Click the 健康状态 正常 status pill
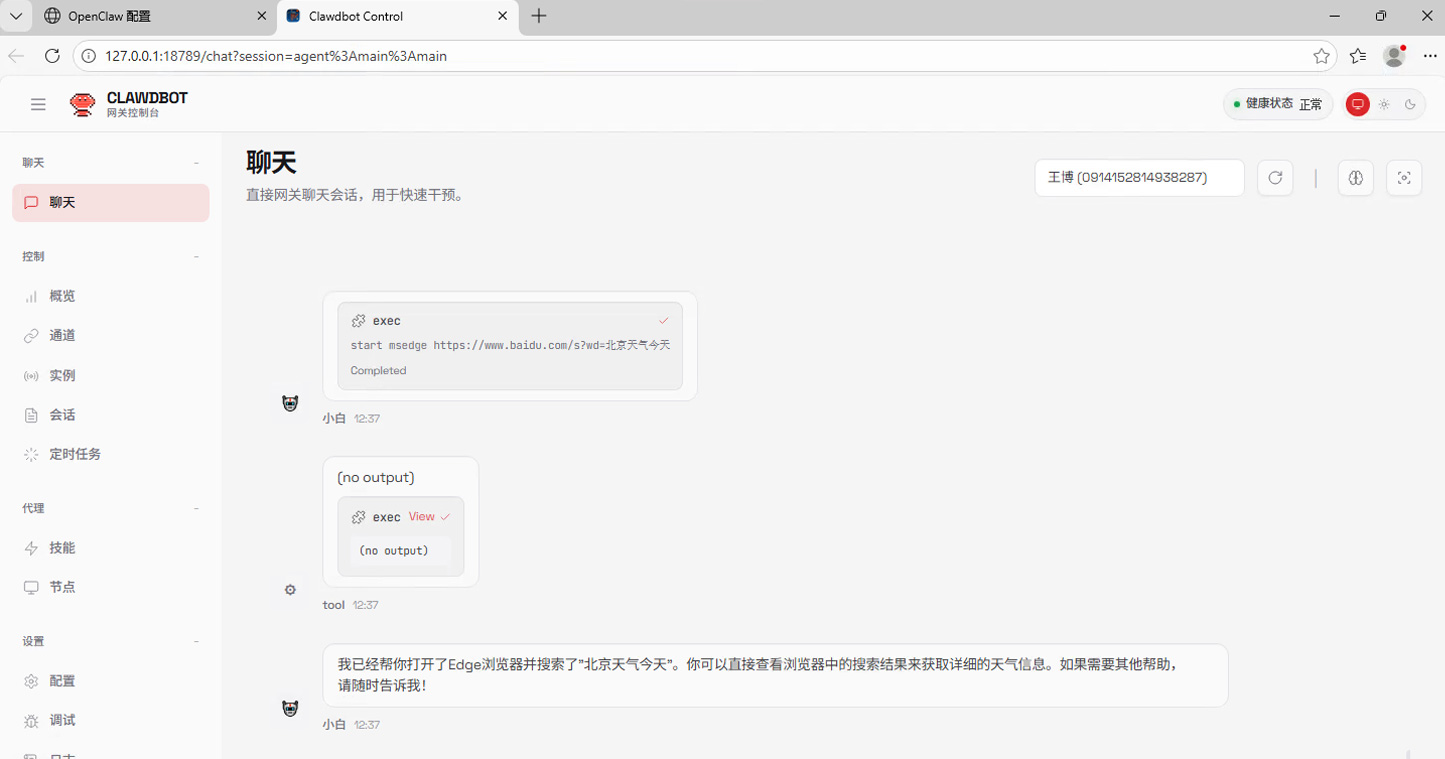 pyautogui.click(x=1277, y=104)
